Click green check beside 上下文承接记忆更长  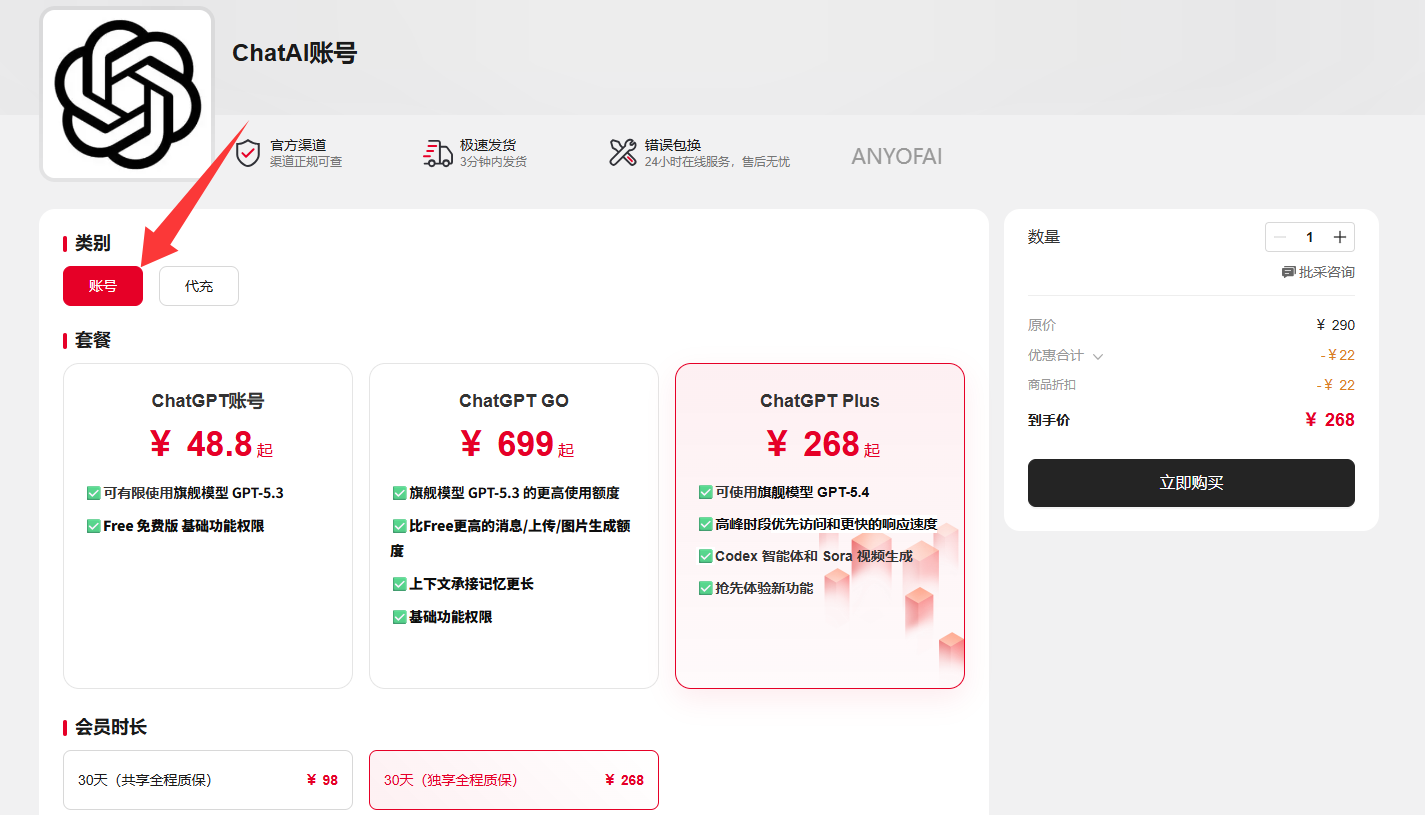click(x=400, y=584)
